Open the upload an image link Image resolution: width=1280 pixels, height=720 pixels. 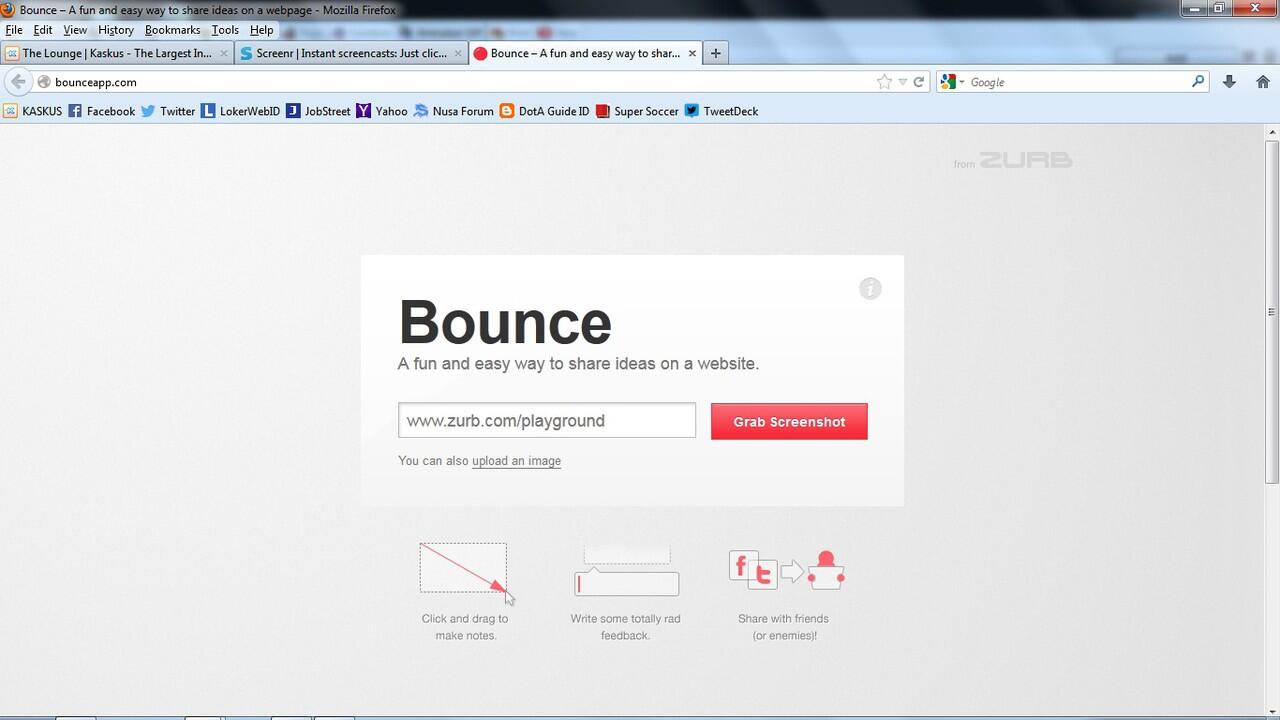pyautogui.click(x=516, y=461)
